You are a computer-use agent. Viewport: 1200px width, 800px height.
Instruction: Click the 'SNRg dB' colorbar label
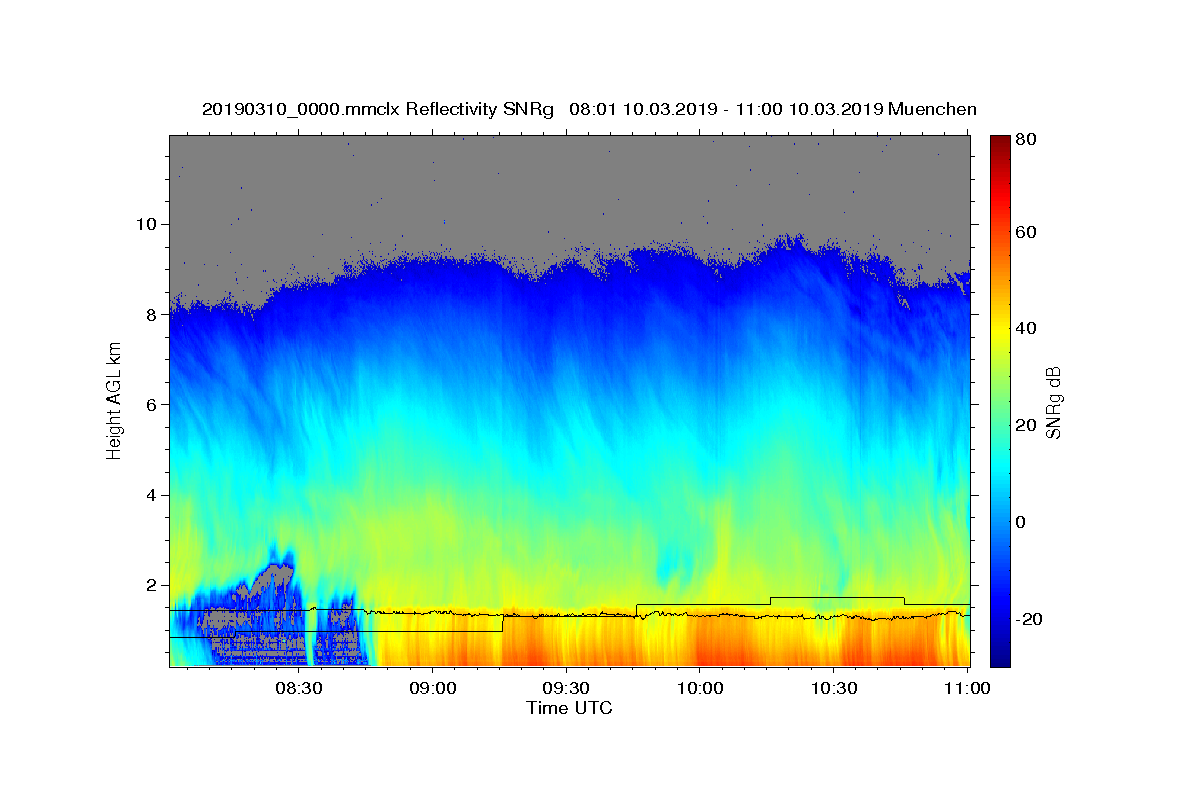1053,402
